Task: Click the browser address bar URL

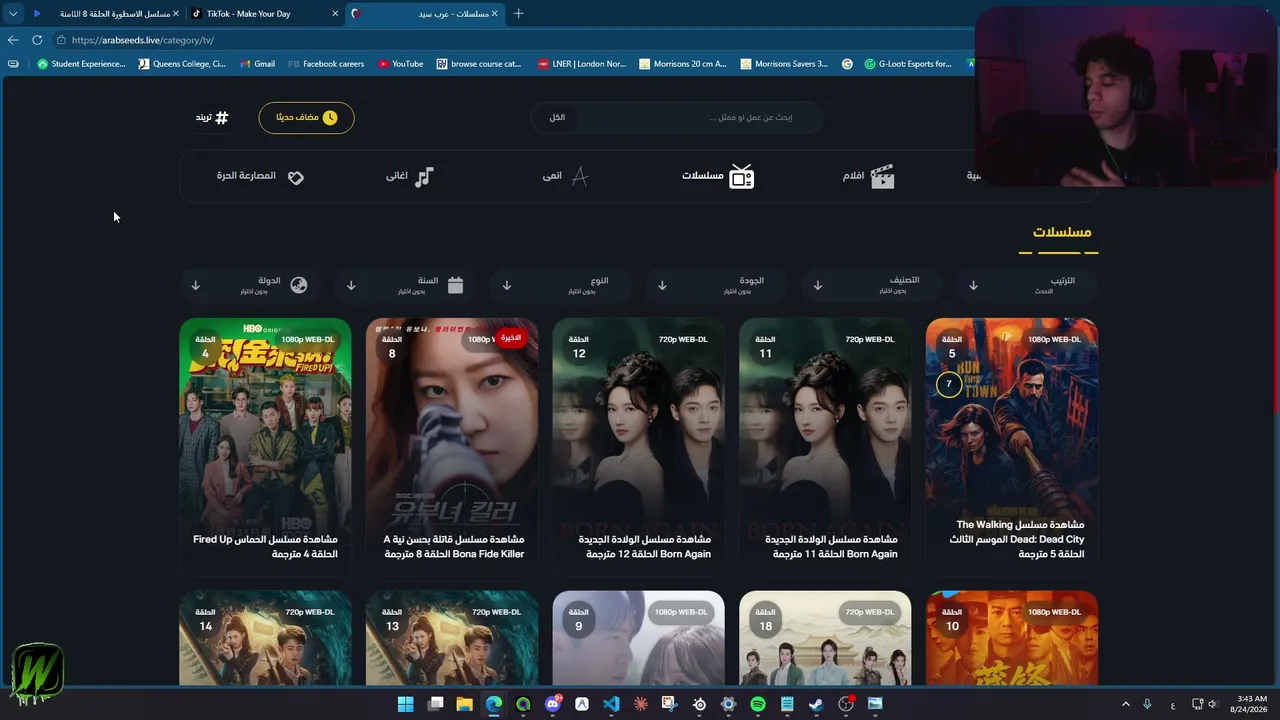Action: pos(143,40)
